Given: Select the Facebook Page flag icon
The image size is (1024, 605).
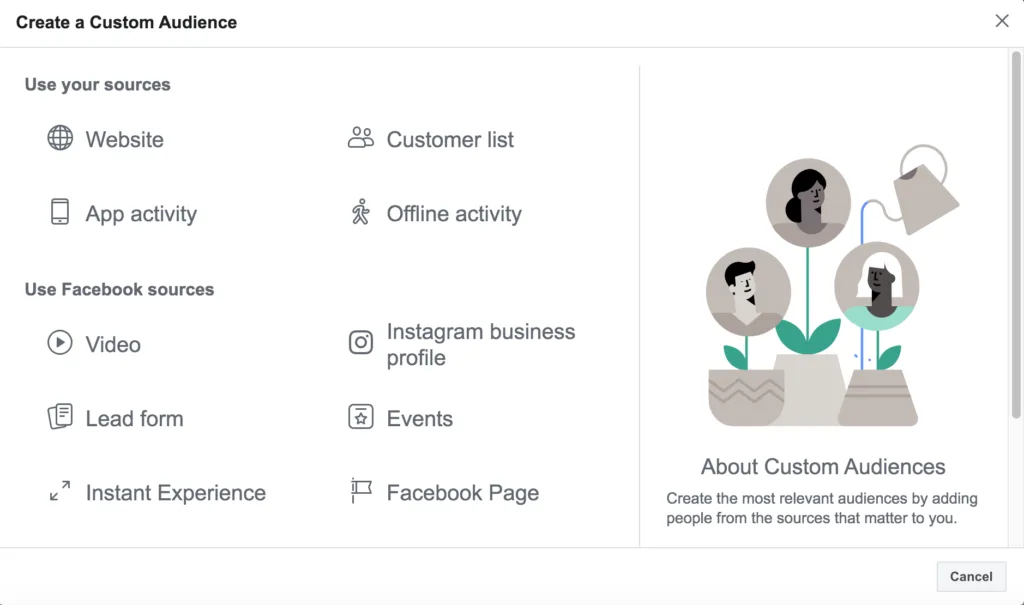Looking at the screenshot, I should pyautogui.click(x=360, y=491).
